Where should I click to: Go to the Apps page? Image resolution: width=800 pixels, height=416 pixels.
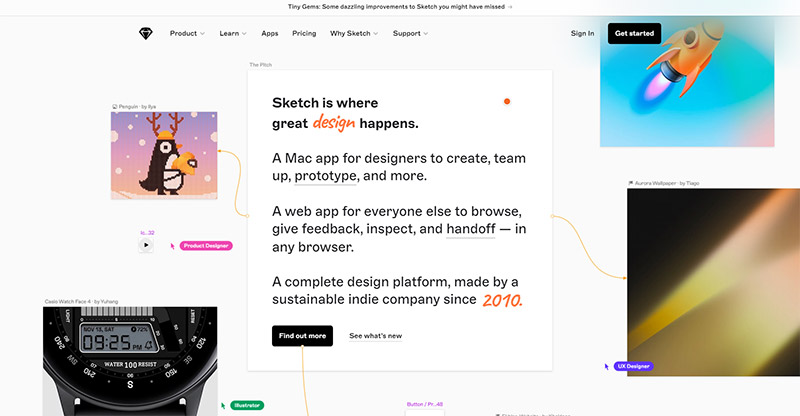(x=270, y=33)
